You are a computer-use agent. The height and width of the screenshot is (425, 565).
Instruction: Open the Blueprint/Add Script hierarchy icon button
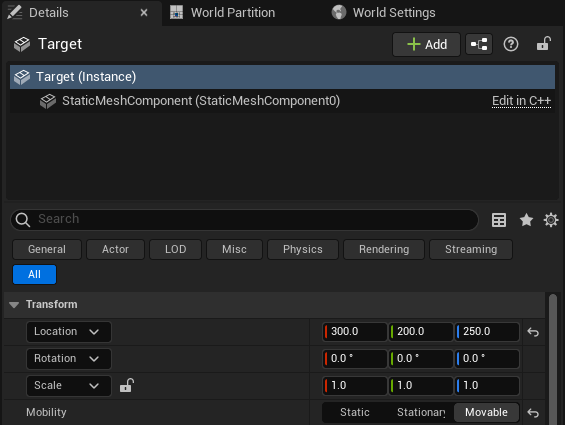479,44
